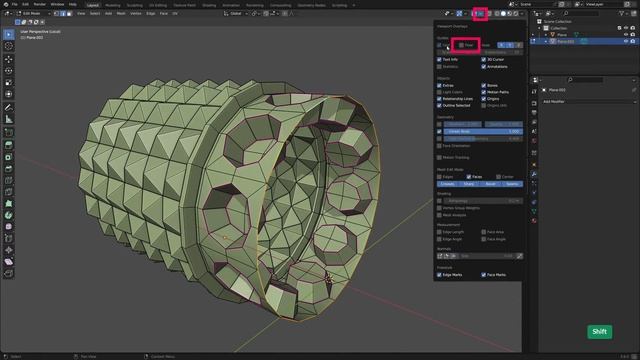Select the Transform tool
Image resolution: width=640 pixels, height=360 pixels.
click(9, 94)
